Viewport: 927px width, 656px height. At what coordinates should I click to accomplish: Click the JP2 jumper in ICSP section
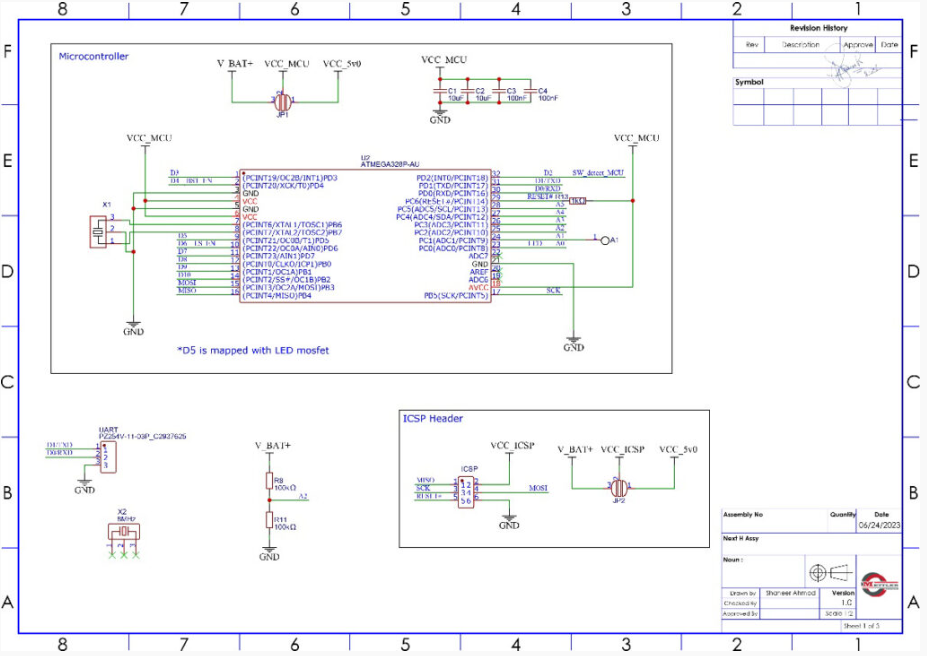pyautogui.click(x=619, y=486)
